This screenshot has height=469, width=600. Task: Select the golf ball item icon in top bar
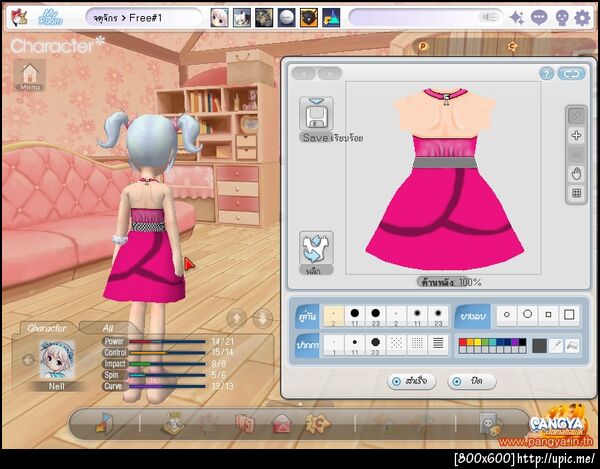coord(286,18)
